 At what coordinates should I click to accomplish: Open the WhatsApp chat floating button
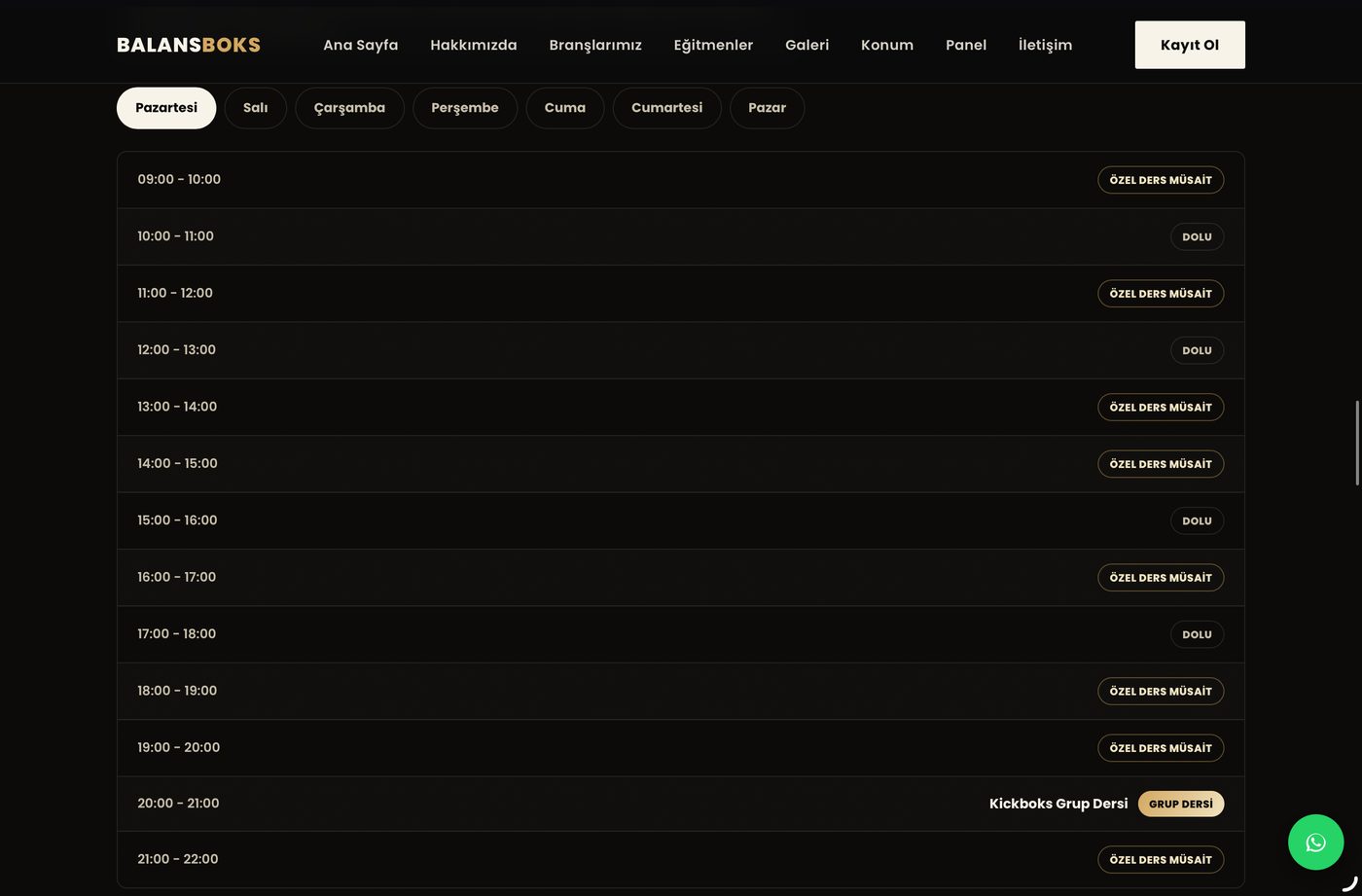[x=1315, y=842]
